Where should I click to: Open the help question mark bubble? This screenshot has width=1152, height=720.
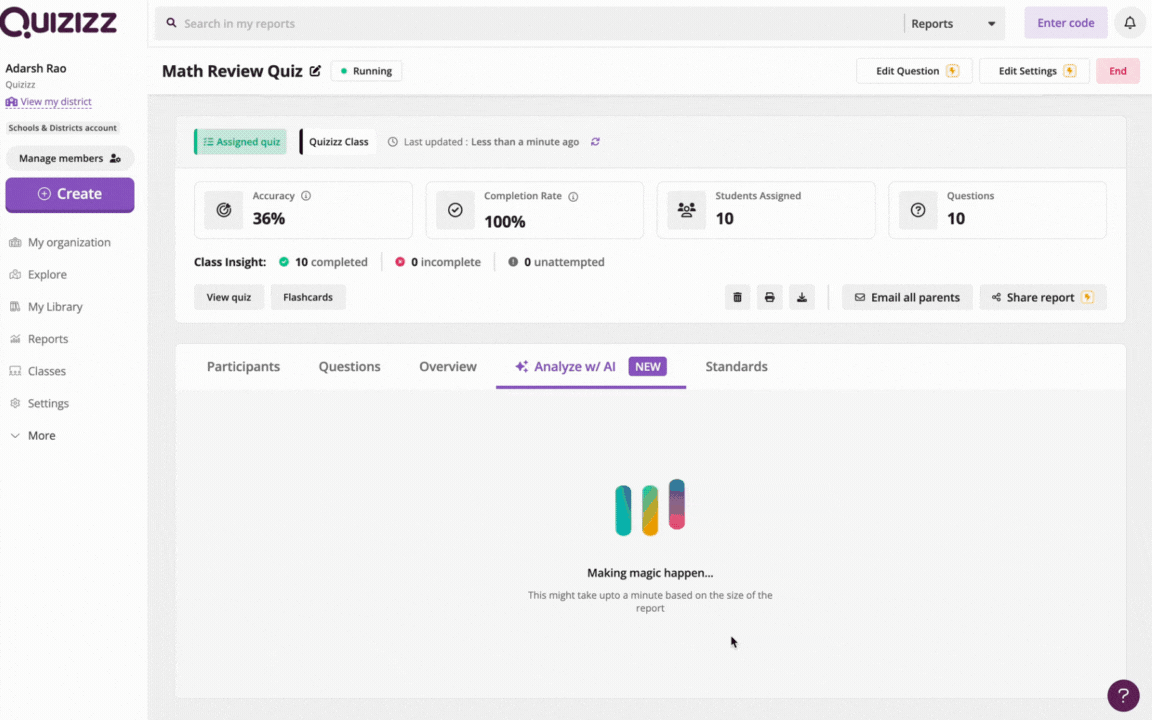tap(1123, 694)
